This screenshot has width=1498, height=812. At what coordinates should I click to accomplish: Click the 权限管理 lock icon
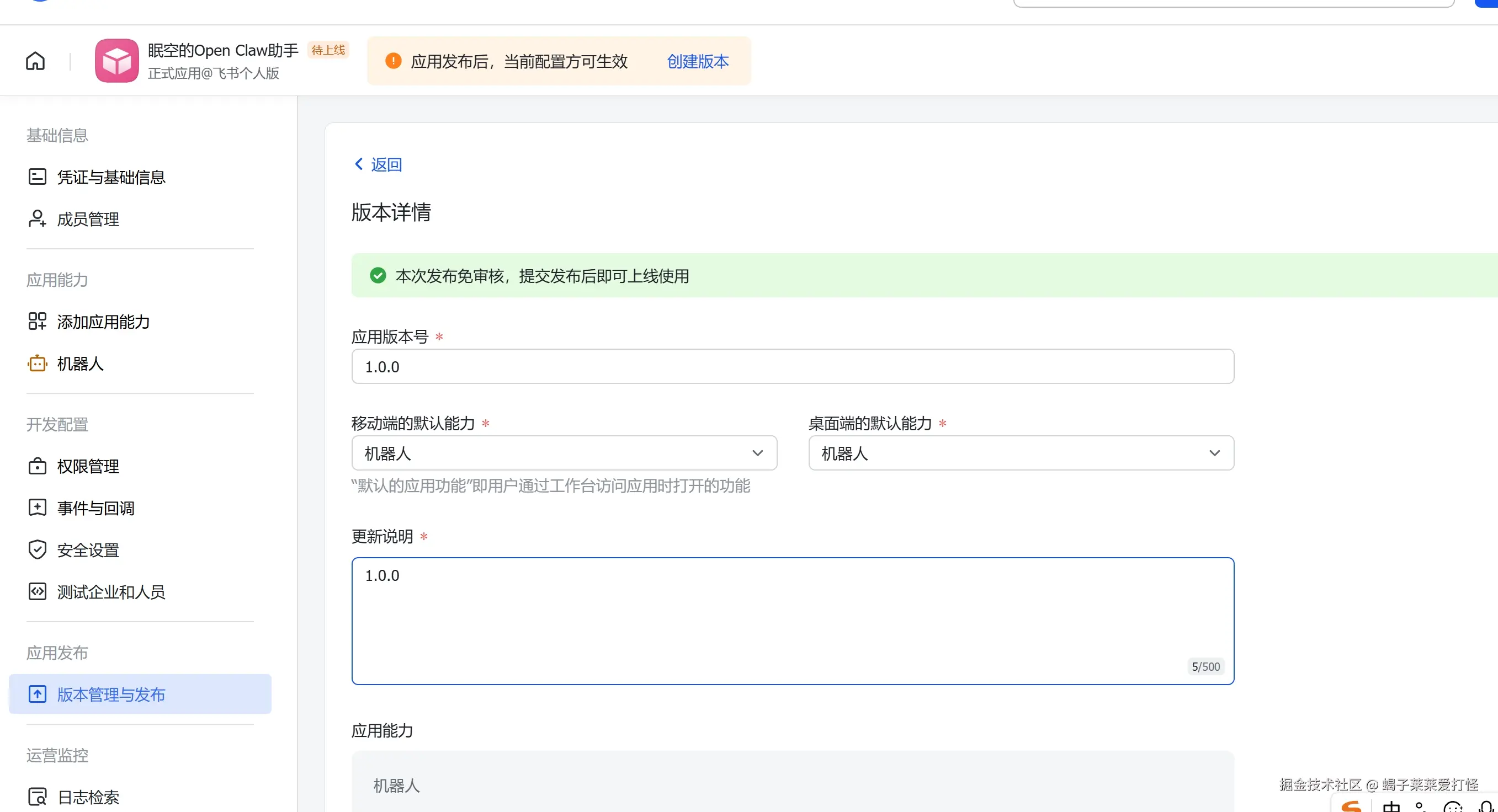click(37, 466)
